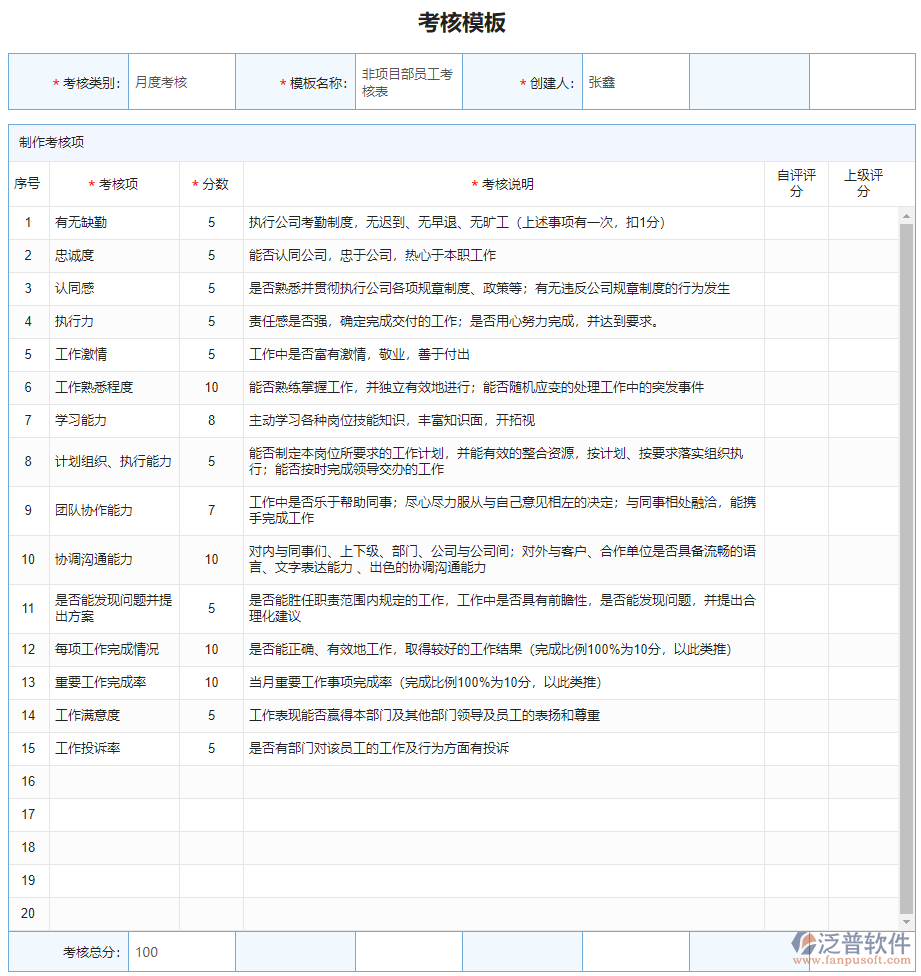Click the scrollbar up arrow

point(908,215)
